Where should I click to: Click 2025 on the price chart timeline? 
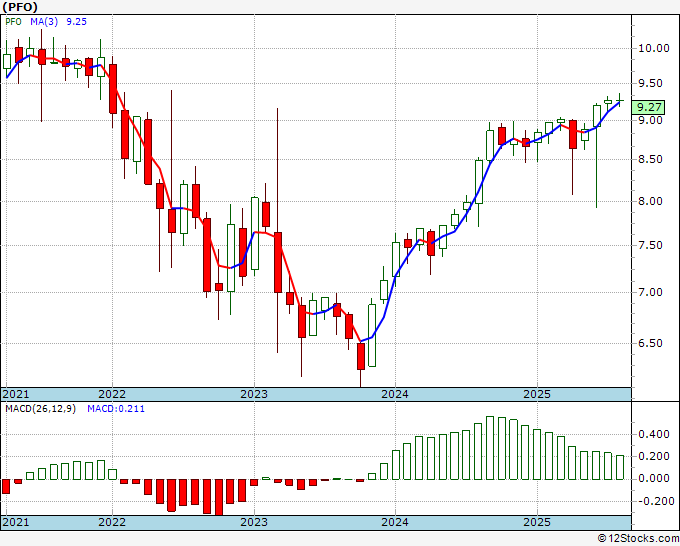point(537,394)
